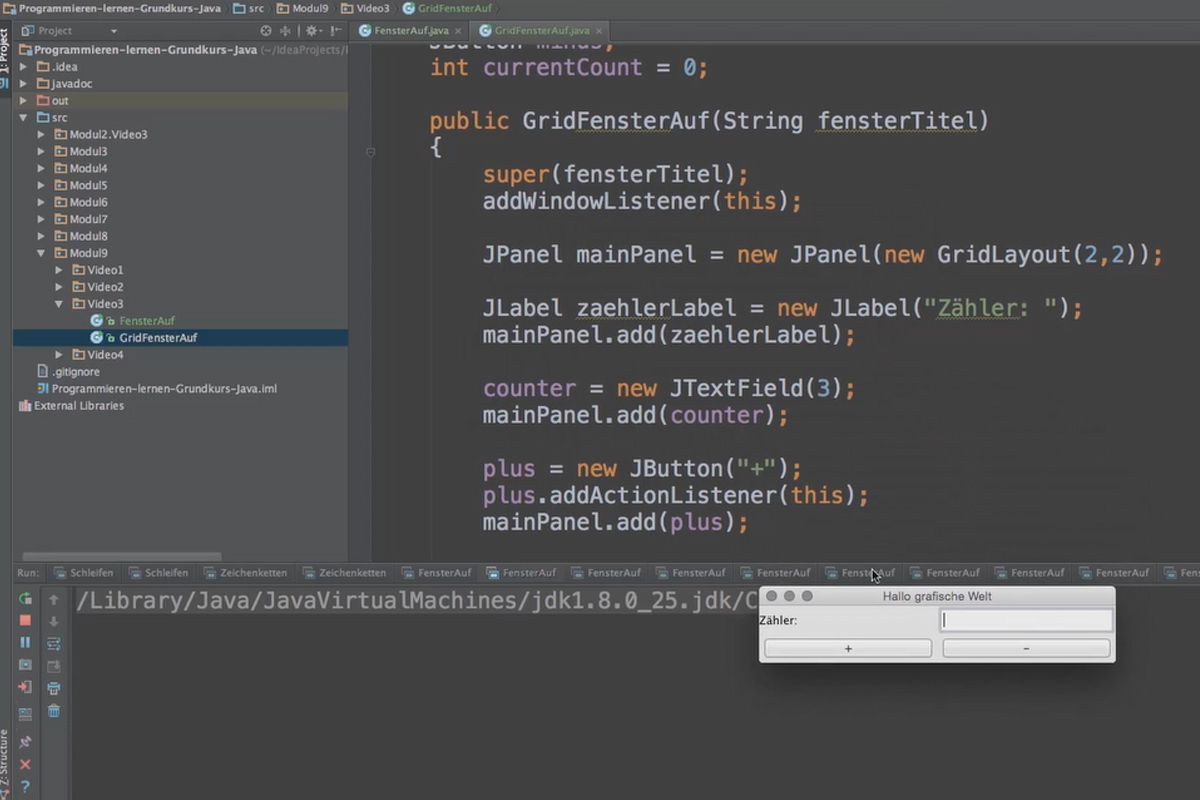Click the scroll-from-source target icon
Screen dimensions: 1200x800
click(x=266, y=31)
